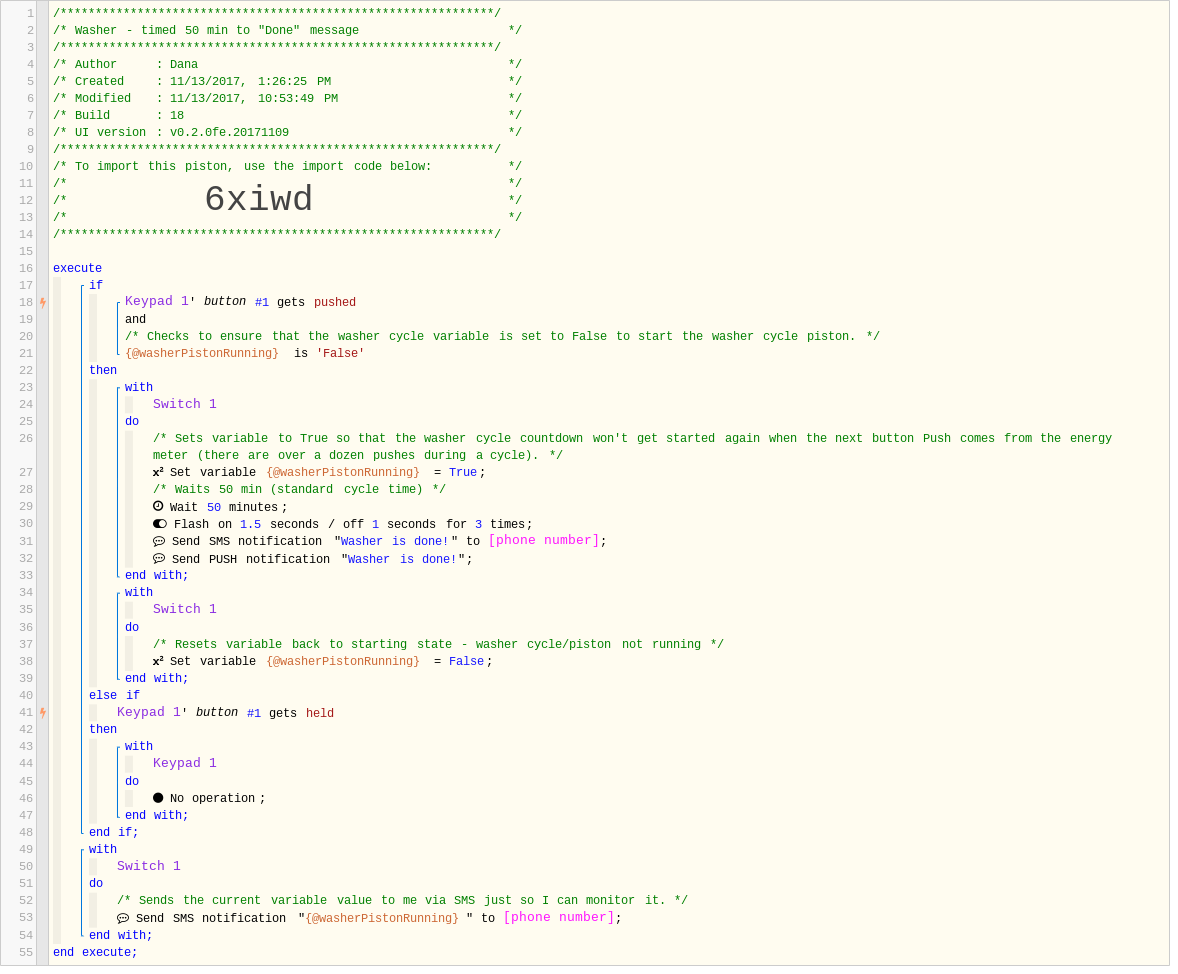The height and width of the screenshot is (974, 1178).
Task: Click the UI version v0.2.0fe.20171109 line
Action: pos(287,133)
